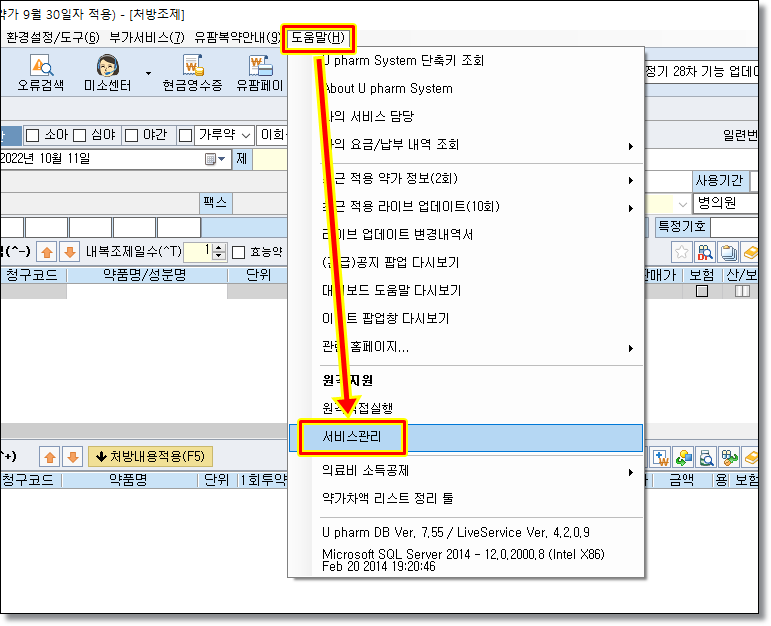This screenshot has width=771, height=626.
Task: Check the 야간 checkbox
Action: coord(132,135)
